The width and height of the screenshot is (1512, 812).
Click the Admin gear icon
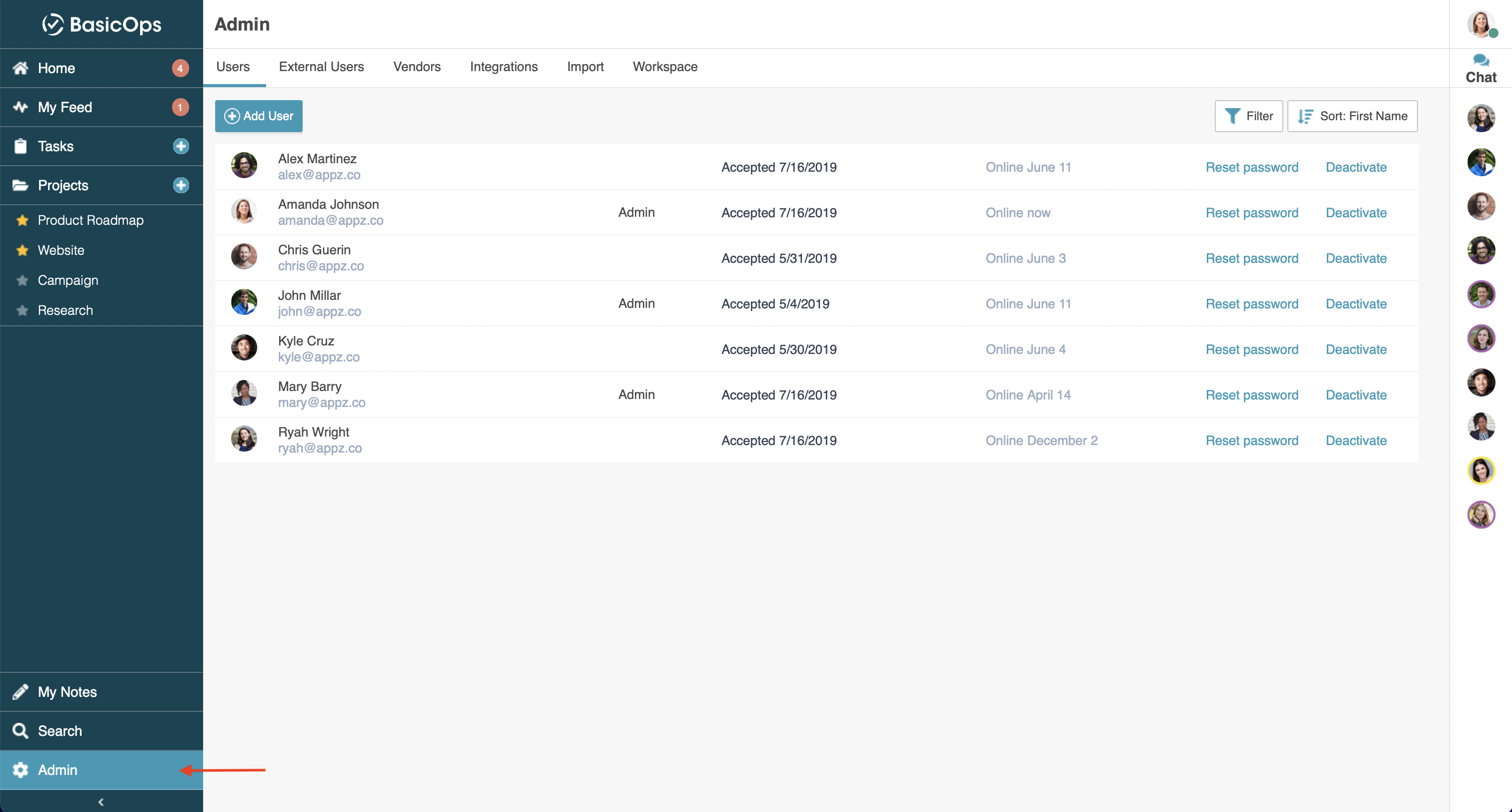(21, 770)
